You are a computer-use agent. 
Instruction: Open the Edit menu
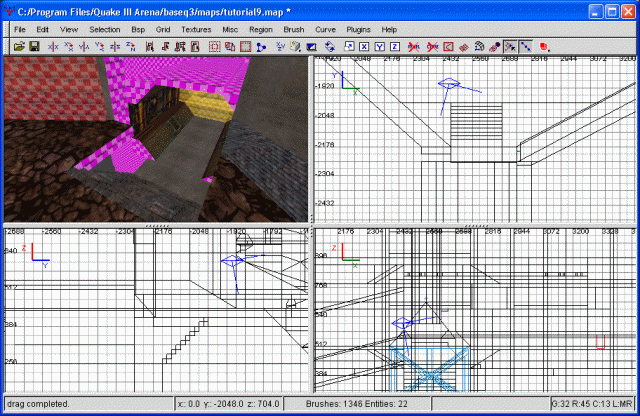(x=42, y=29)
